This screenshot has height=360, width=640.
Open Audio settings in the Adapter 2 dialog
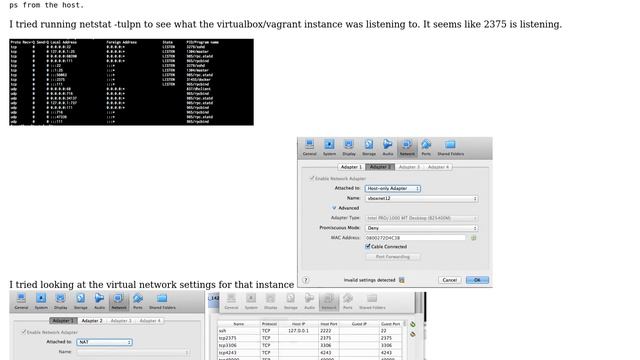(387, 147)
